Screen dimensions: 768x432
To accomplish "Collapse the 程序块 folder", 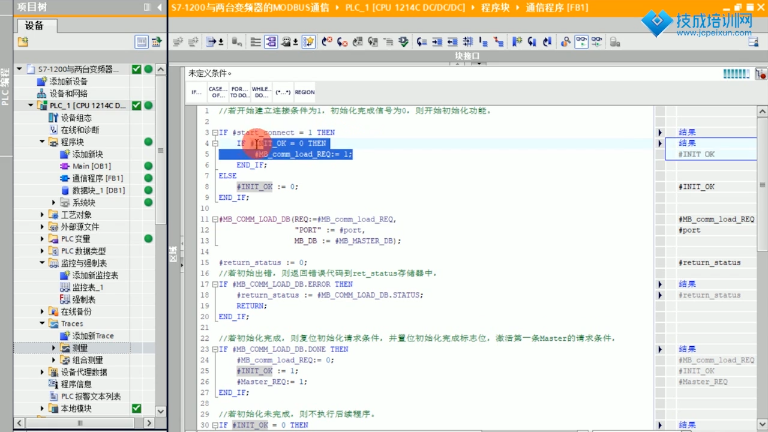I will pyautogui.click(x=43, y=142).
